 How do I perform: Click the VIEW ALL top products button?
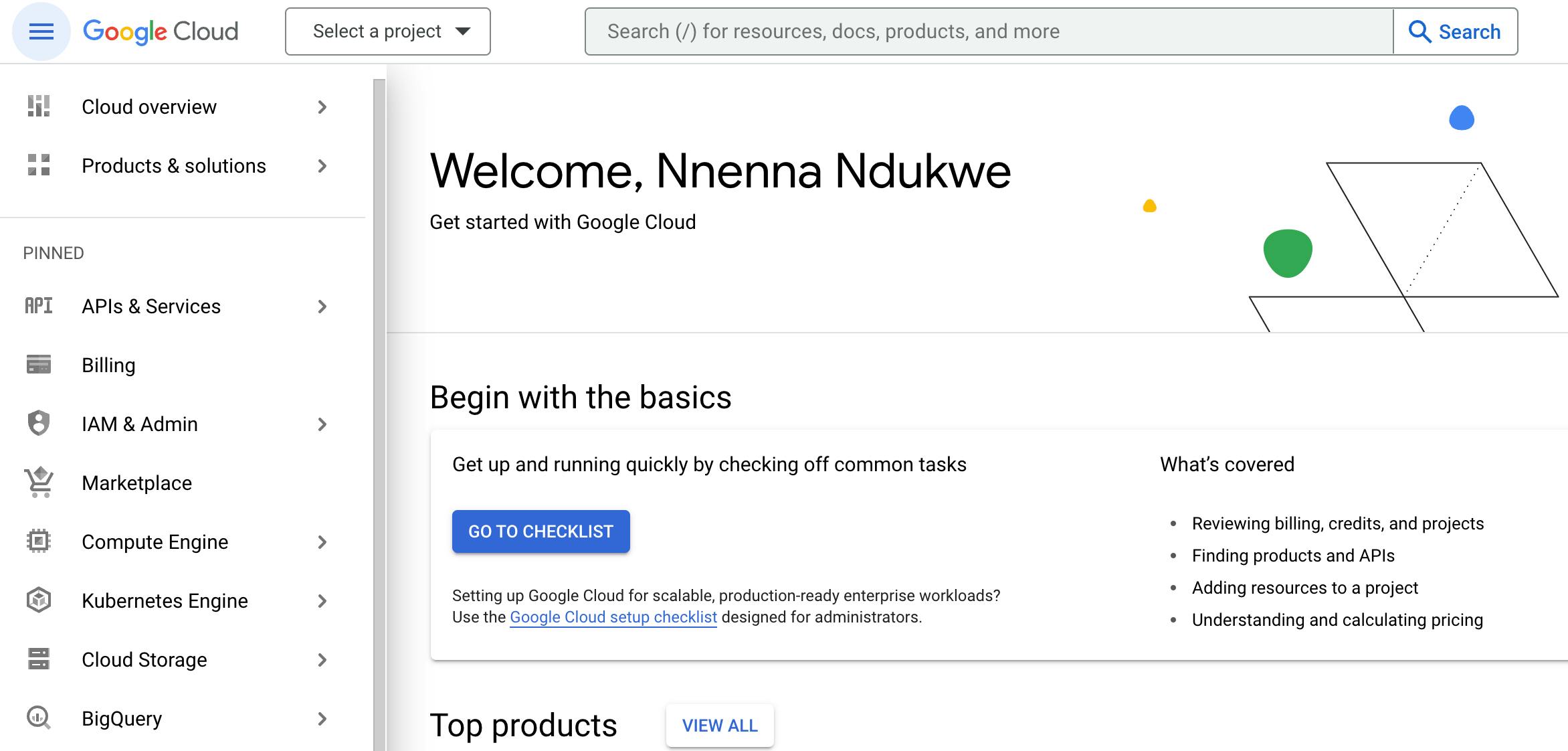tap(720, 726)
